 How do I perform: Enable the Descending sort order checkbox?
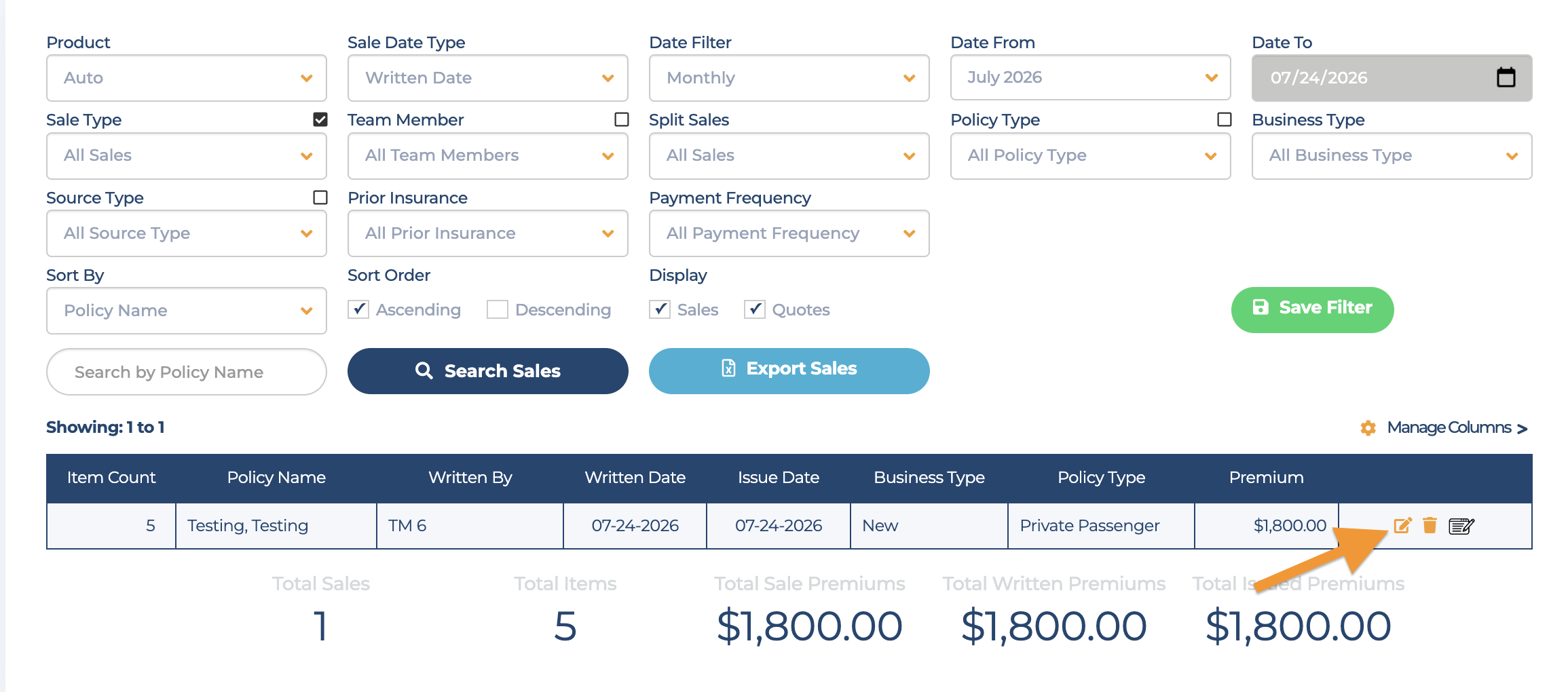tap(498, 310)
